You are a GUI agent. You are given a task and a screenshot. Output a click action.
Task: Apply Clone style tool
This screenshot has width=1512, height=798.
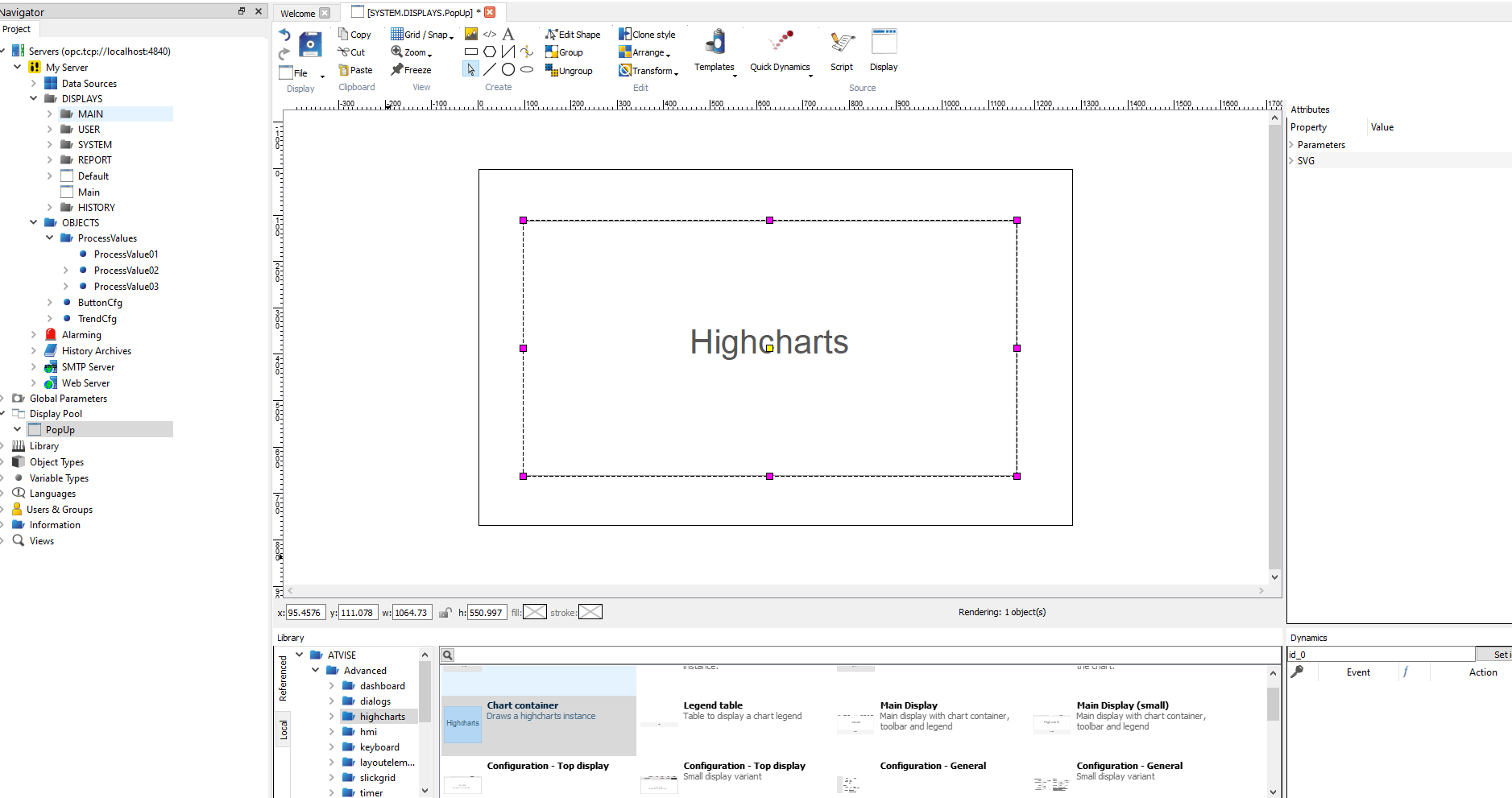click(647, 35)
